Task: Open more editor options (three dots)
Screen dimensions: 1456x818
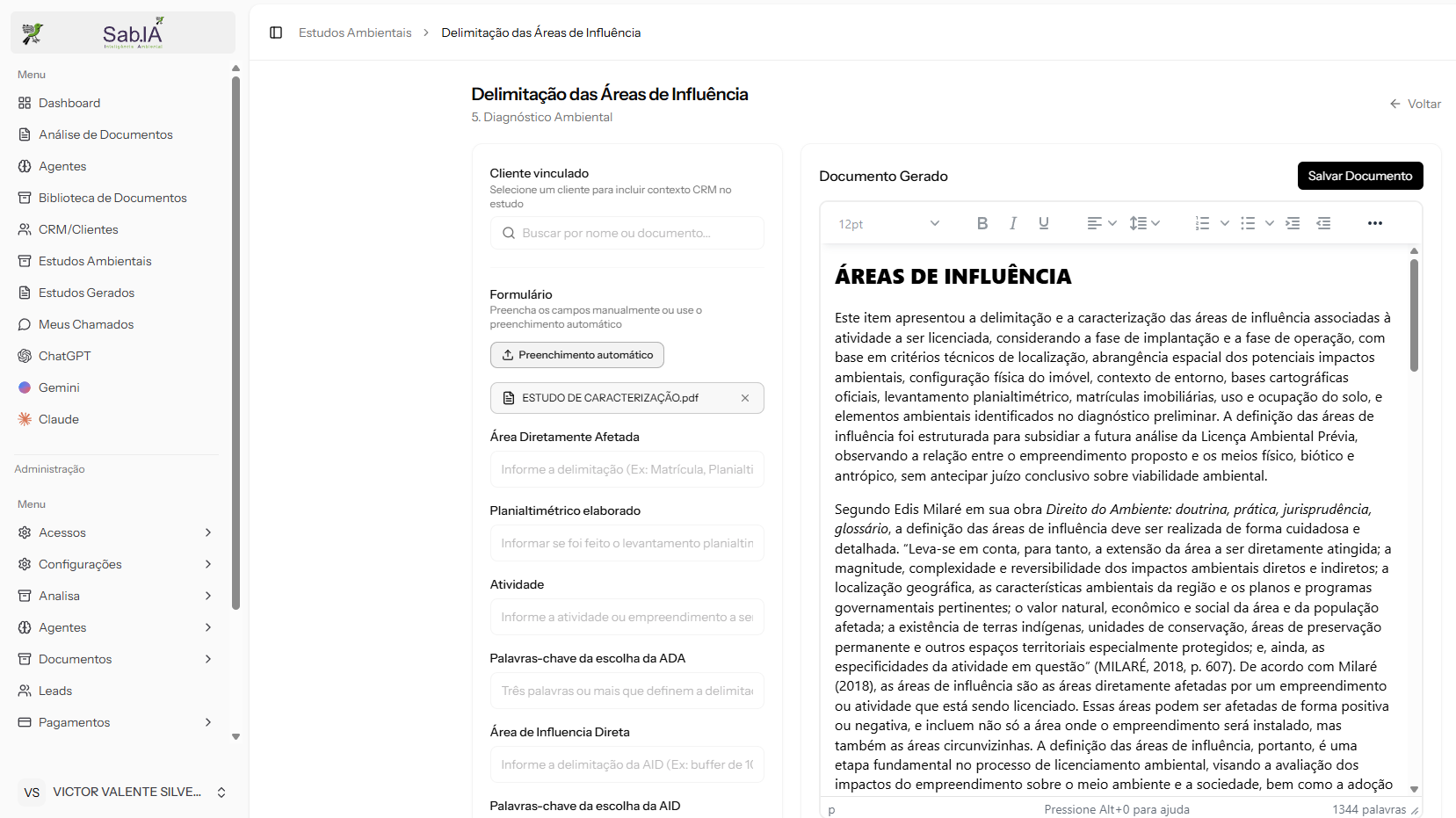Action: (x=1375, y=223)
